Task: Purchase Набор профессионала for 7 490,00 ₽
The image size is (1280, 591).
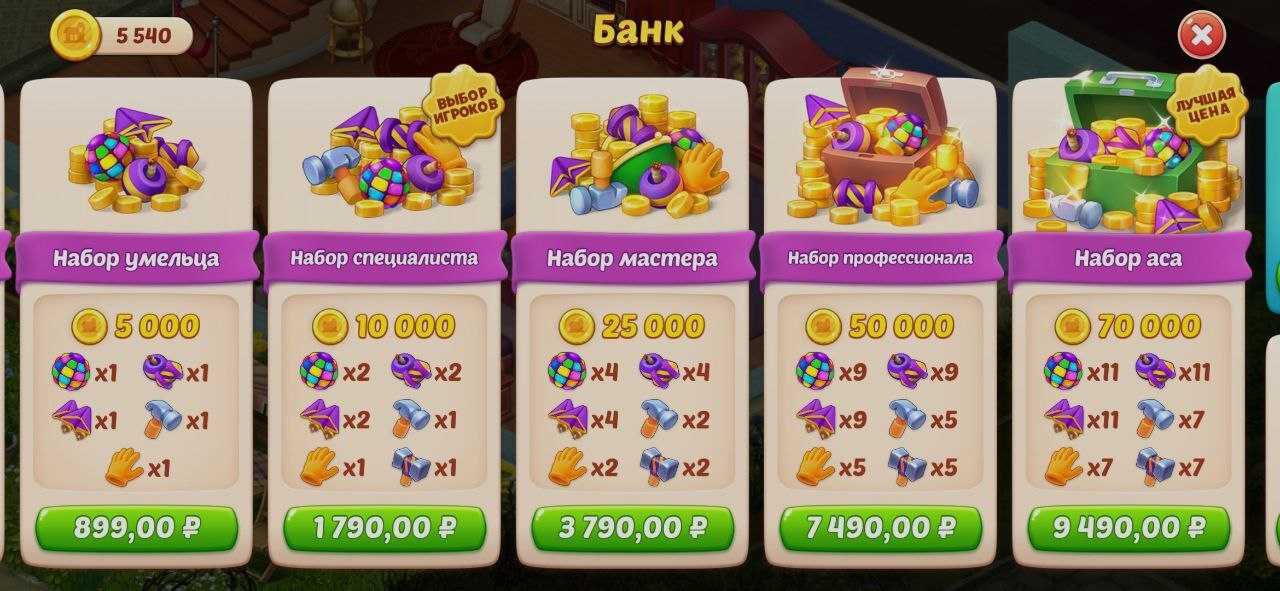Action: (880, 528)
